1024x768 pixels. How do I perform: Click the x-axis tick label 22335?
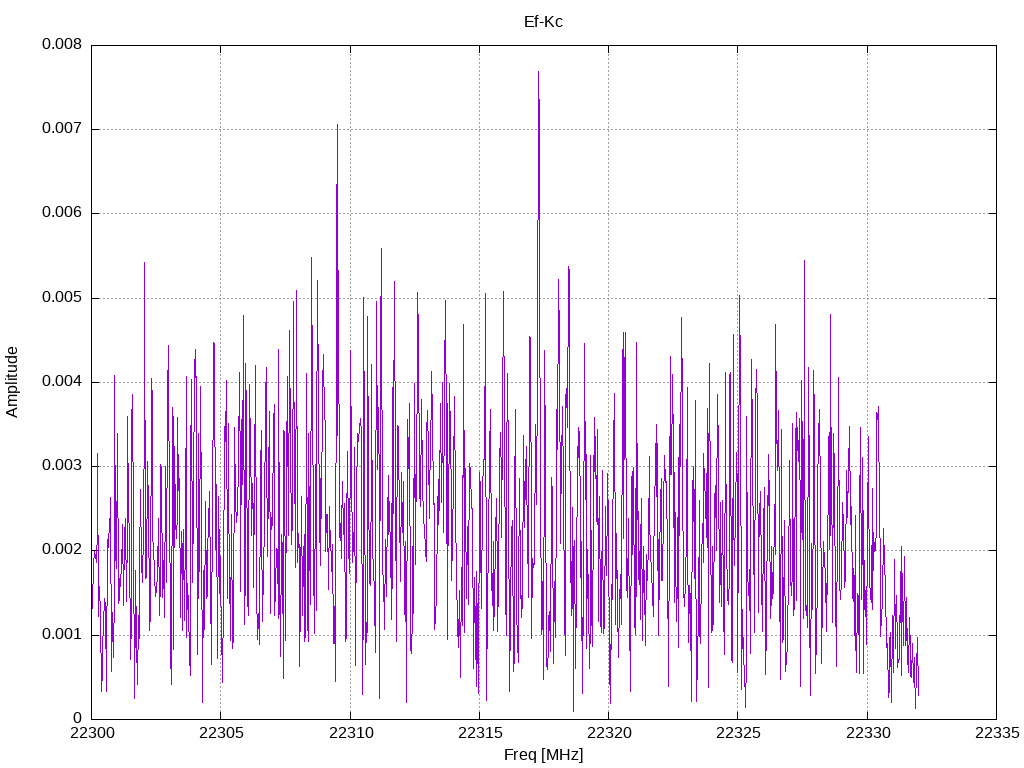point(997,733)
